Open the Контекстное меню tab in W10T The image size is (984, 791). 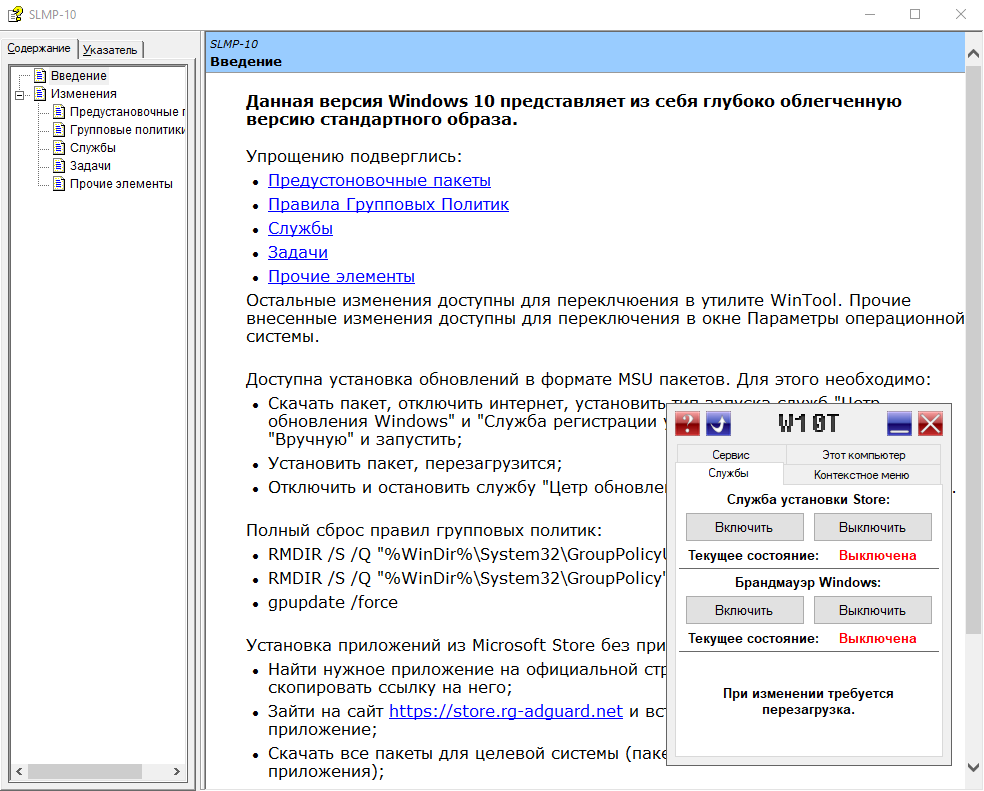(862, 475)
